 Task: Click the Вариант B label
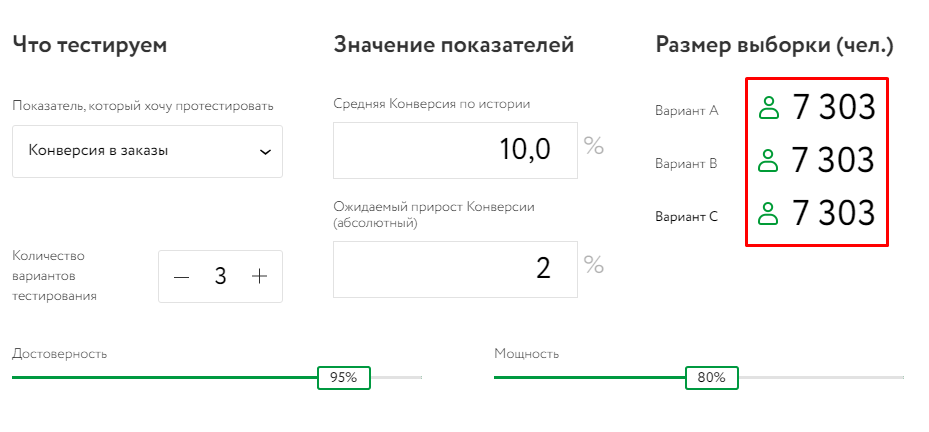click(x=686, y=163)
